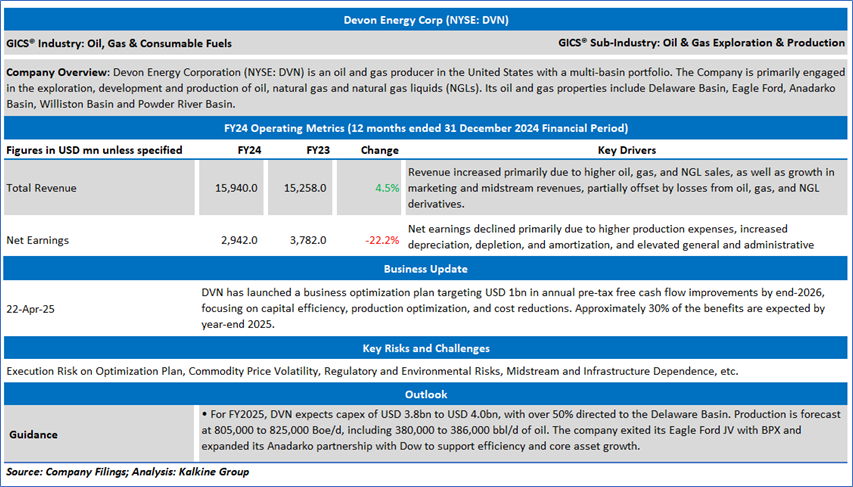Click the FY24 revenue value '15,940.0'

236,188
